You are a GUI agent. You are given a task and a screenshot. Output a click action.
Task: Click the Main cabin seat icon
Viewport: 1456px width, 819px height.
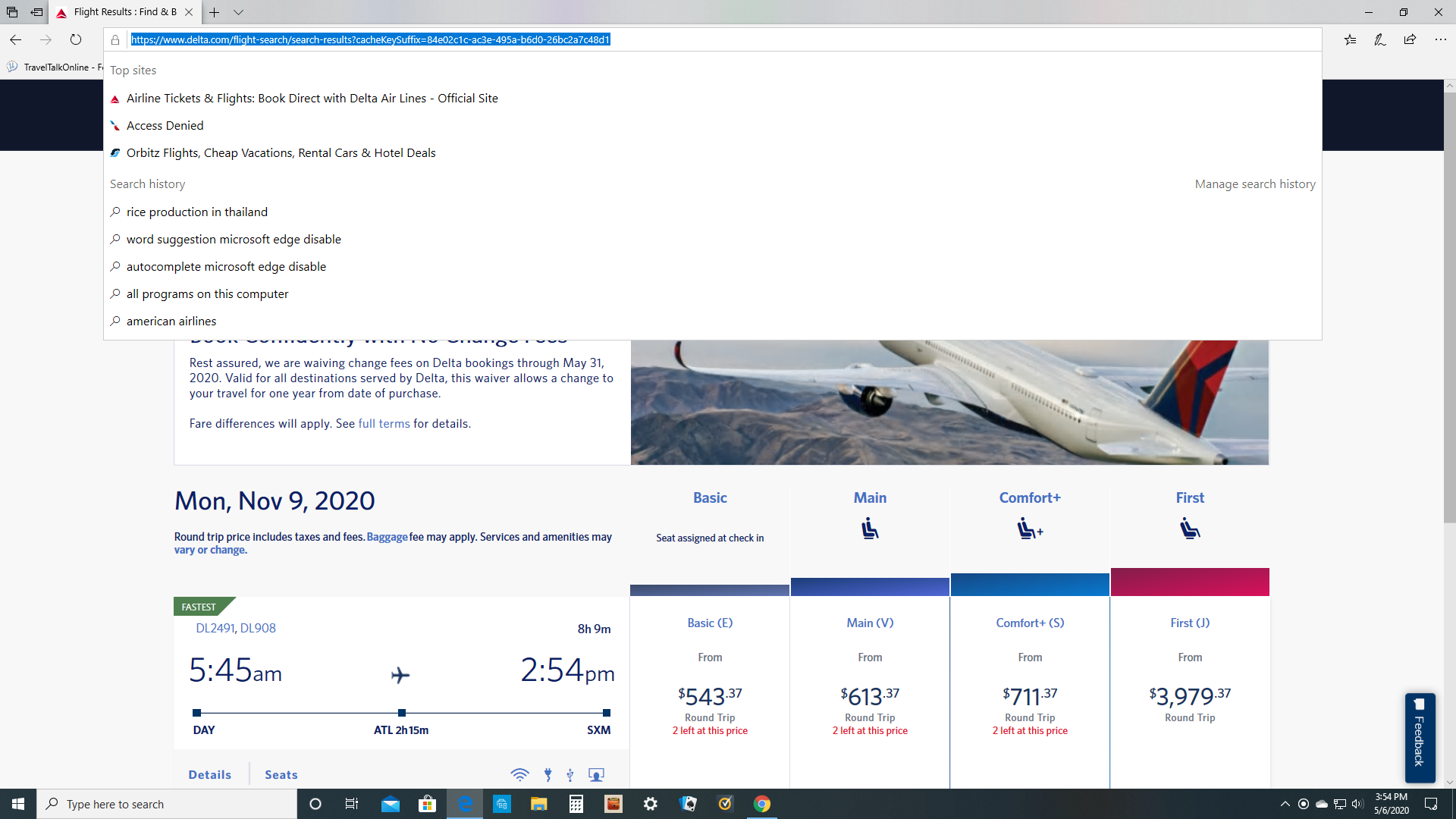coord(870,529)
